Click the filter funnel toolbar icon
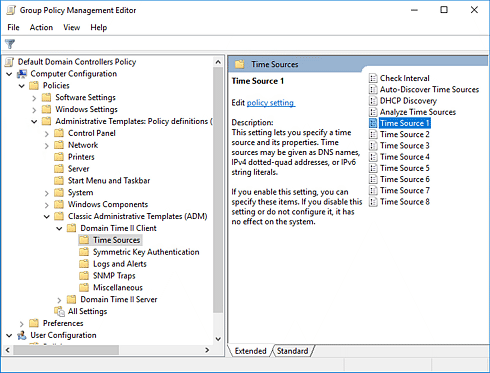Screen dimensions: 490x373 tap(10, 44)
